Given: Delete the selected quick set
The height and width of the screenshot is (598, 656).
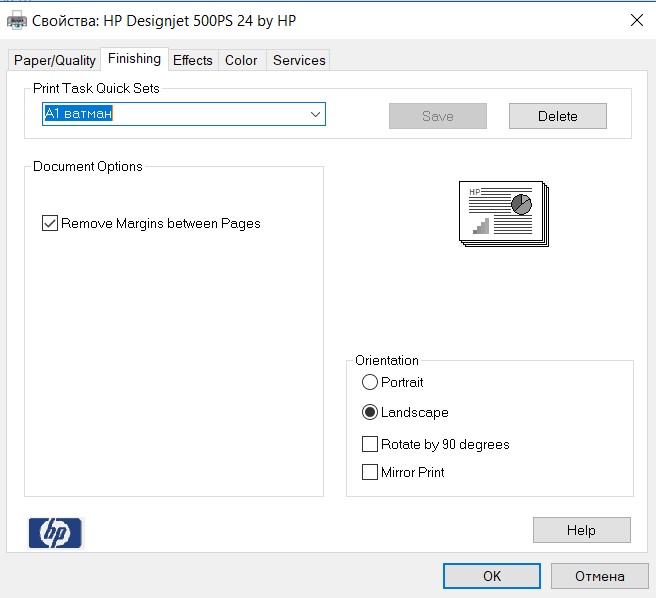Looking at the screenshot, I should coord(558,116).
